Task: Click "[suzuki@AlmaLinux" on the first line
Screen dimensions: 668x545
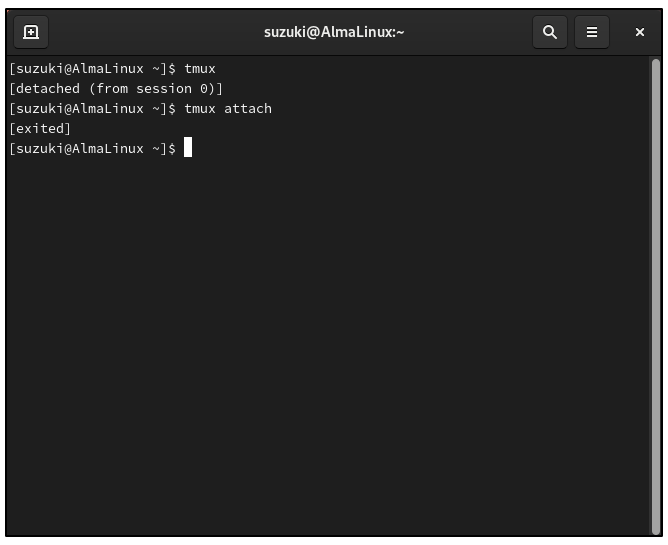Action: click(76, 68)
